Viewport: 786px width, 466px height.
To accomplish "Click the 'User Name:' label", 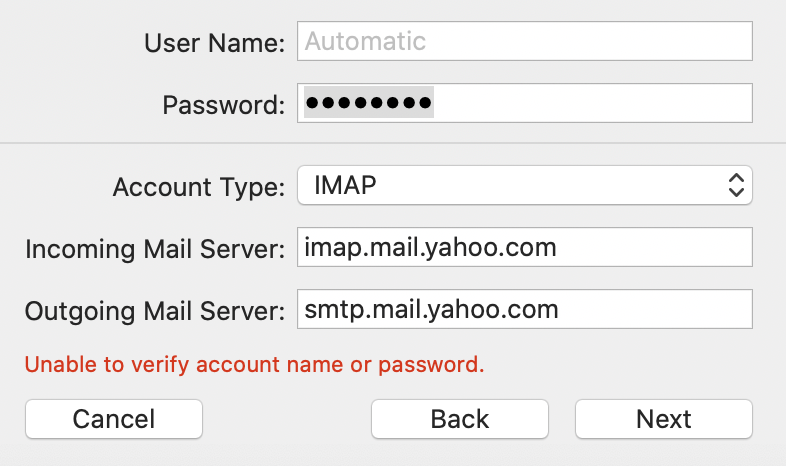I will point(215,43).
